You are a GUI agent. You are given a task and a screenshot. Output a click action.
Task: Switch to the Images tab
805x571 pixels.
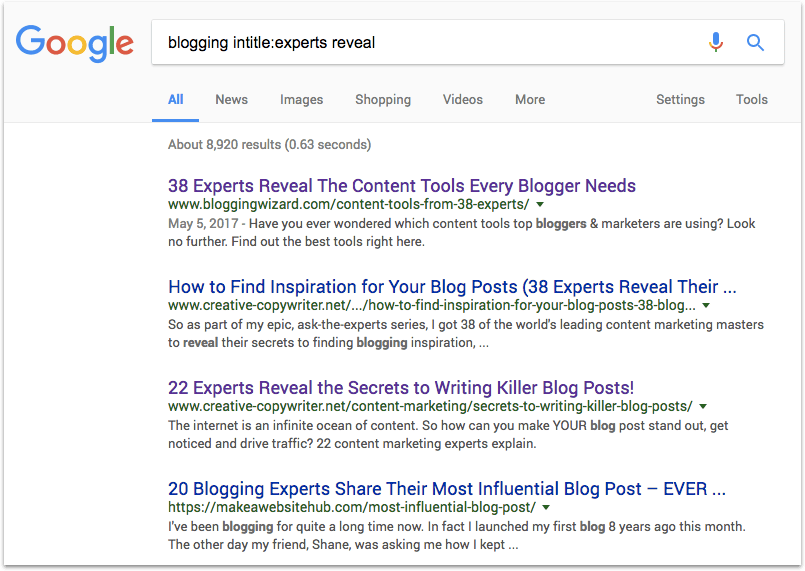[301, 100]
